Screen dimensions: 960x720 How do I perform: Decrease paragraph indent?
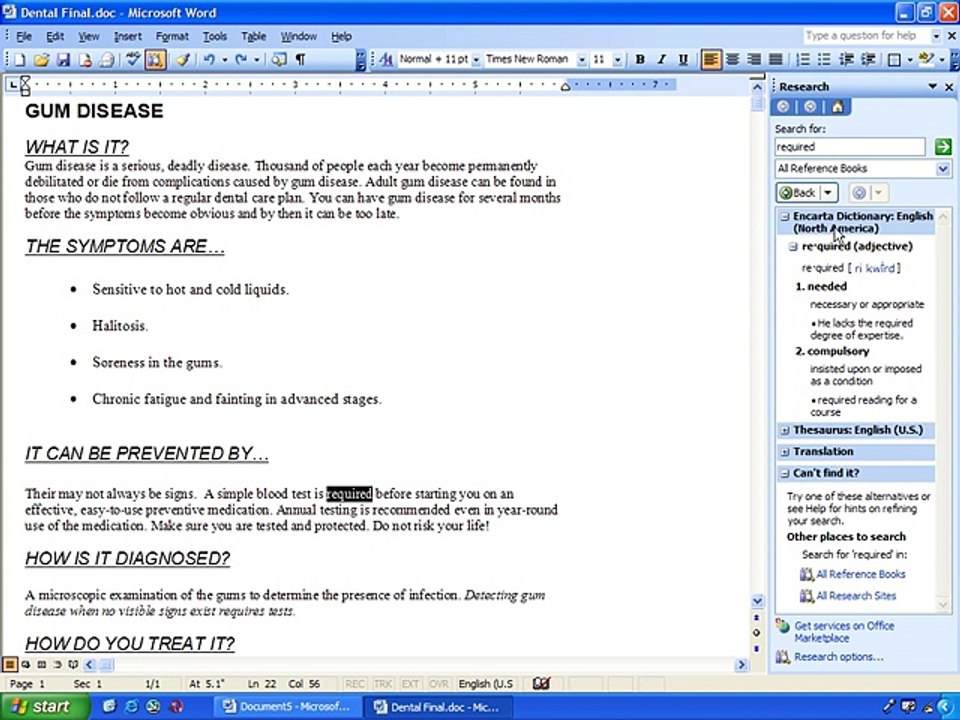click(x=846, y=59)
